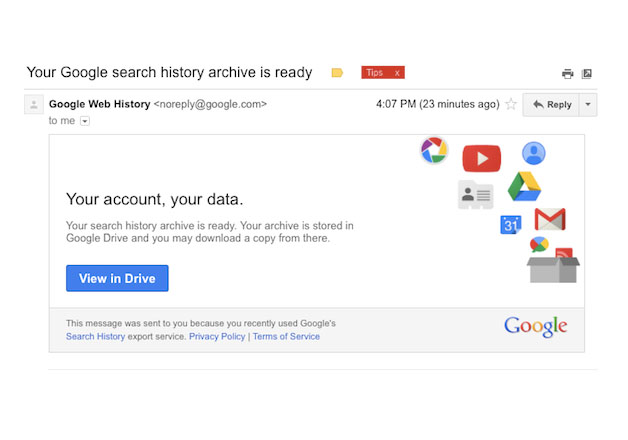
Task: Open the Privacy Policy link
Action: point(217,336)
